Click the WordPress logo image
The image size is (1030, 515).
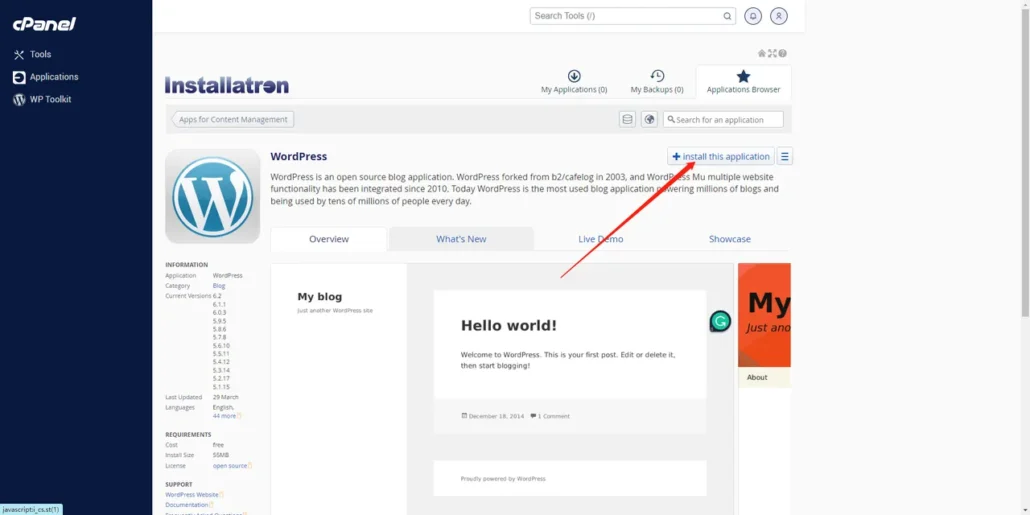click(212, 196)
